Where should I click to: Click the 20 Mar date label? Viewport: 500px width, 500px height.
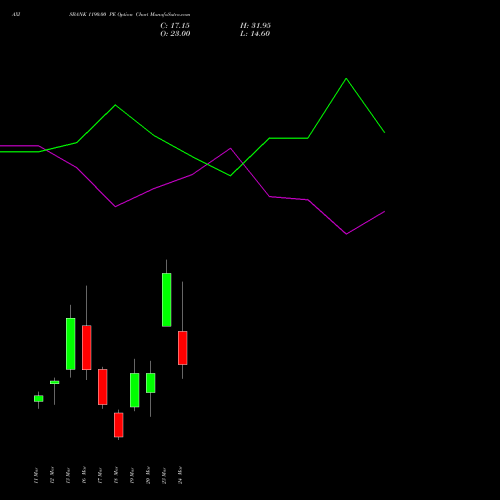[148, 475]
